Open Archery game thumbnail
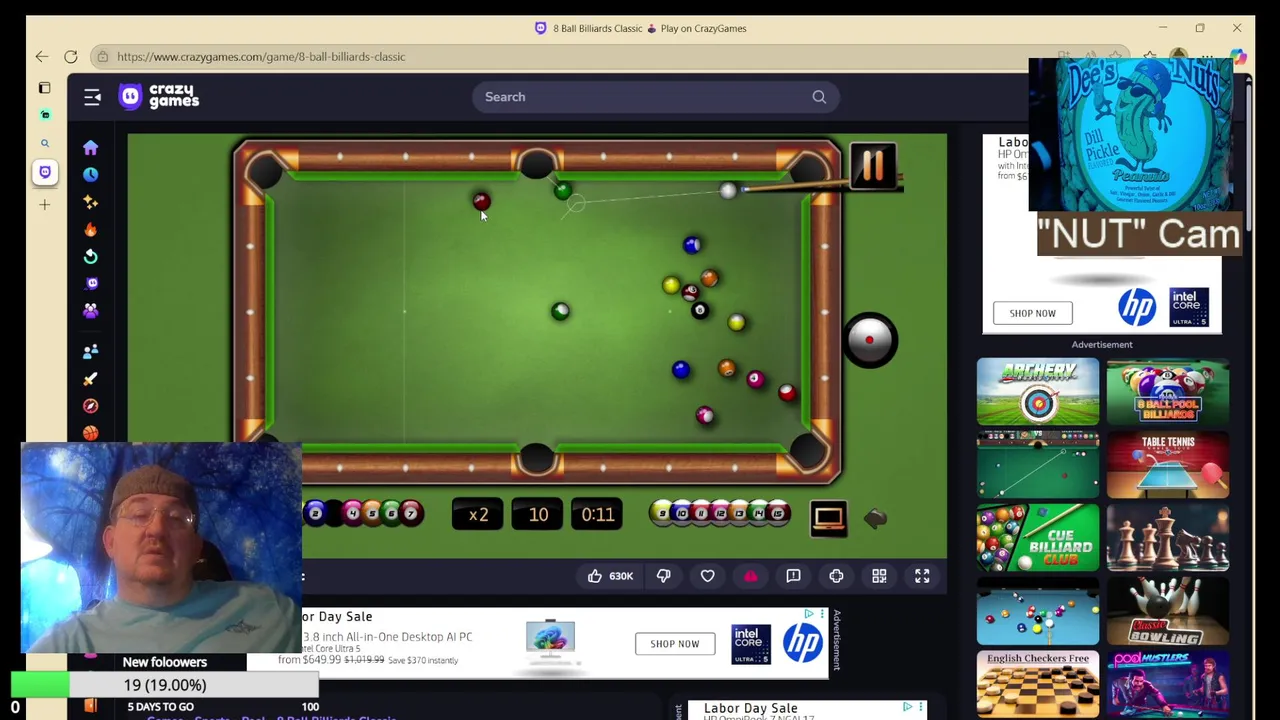 [1038, 392]
